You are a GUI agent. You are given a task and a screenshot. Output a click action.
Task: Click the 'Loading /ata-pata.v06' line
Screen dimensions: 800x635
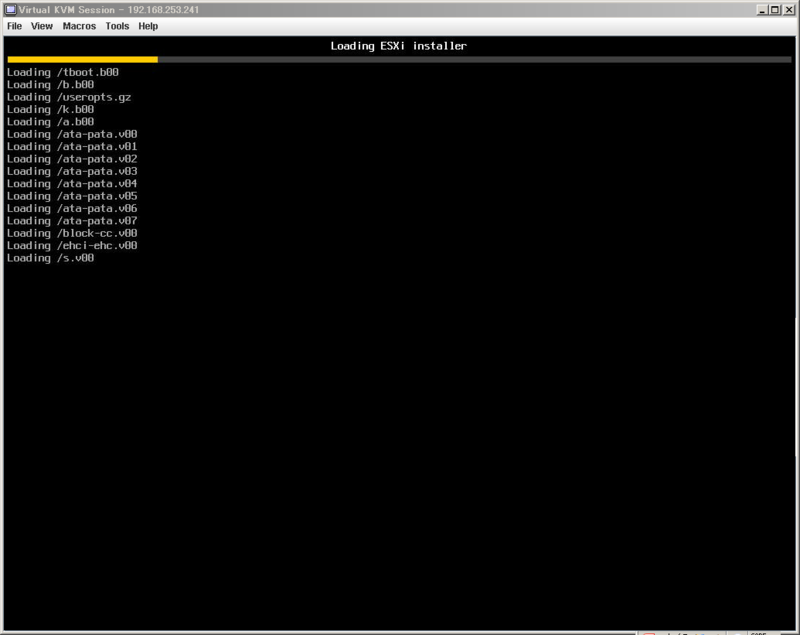click(72, 208)
